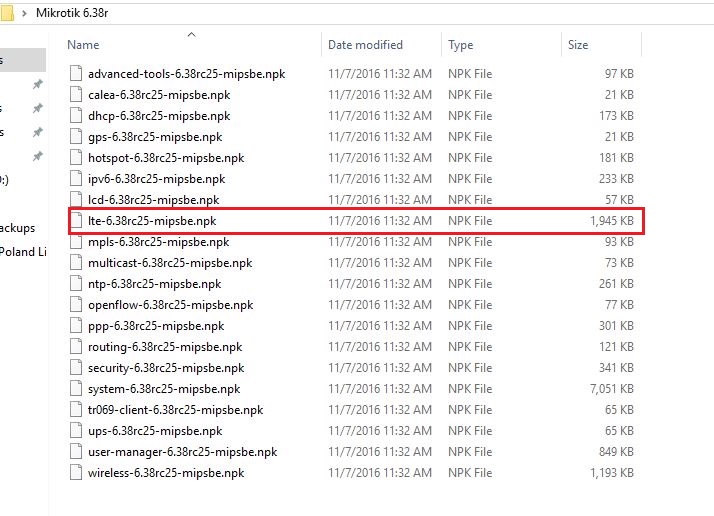The width and height of the screenshot is (714, 516).
Task: Click the 233 KB size value
Action: (x=616, y=179)
